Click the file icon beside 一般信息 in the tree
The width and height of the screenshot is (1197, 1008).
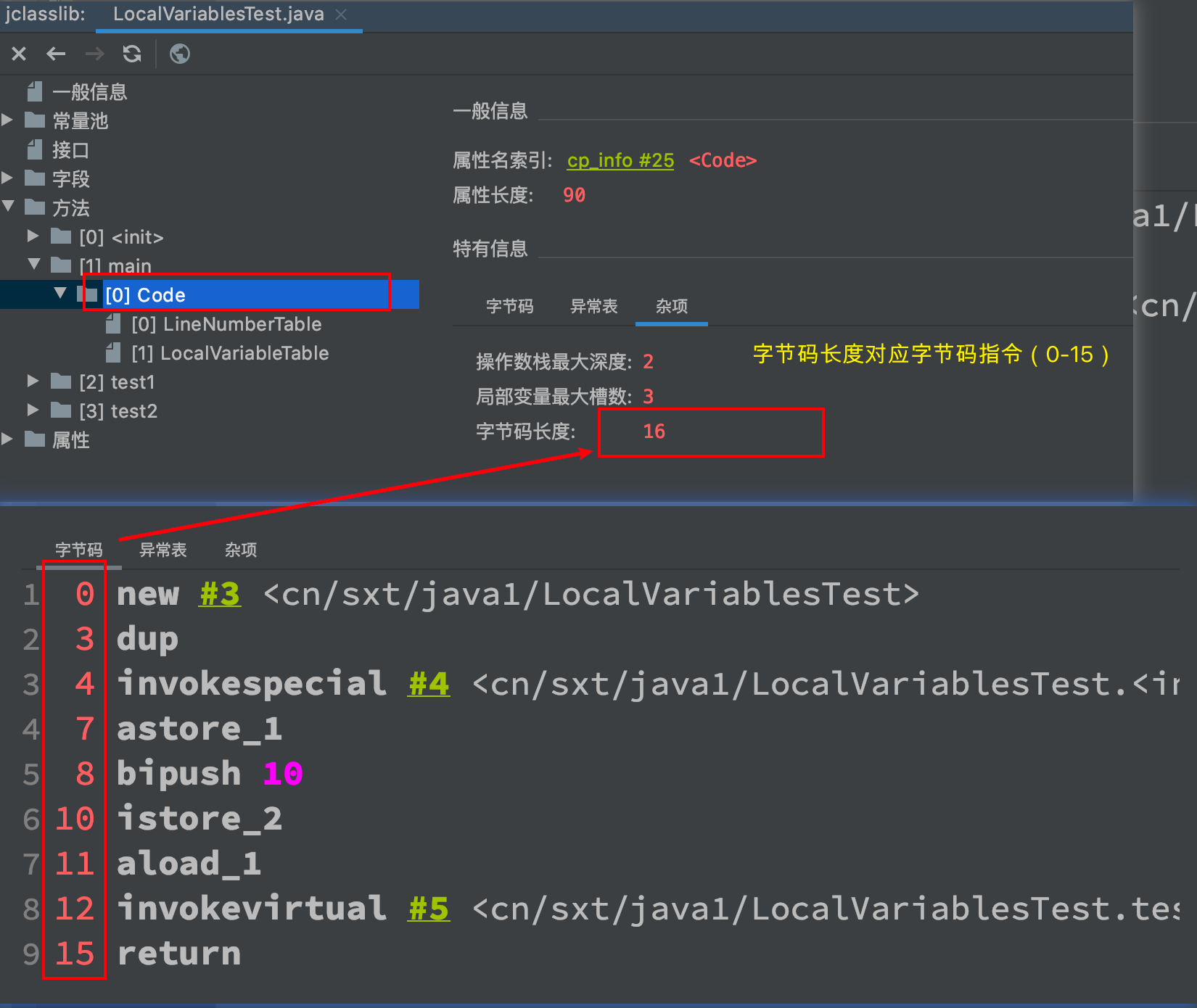point(34,91)
